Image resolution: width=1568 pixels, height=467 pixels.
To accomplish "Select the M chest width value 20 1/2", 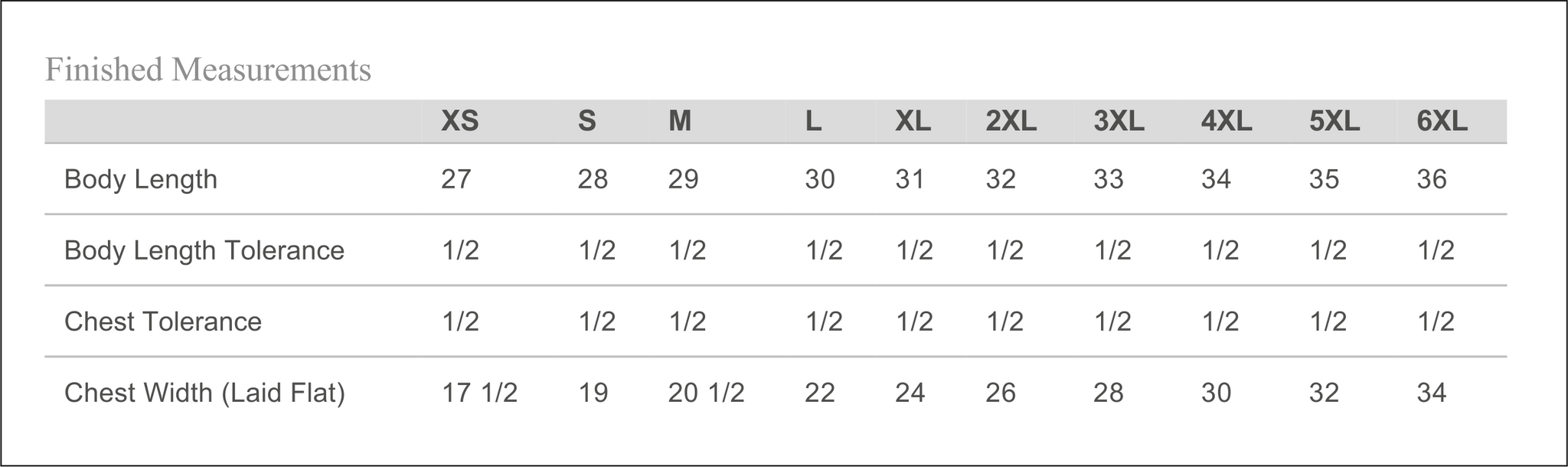I will (x=706, y=393).
